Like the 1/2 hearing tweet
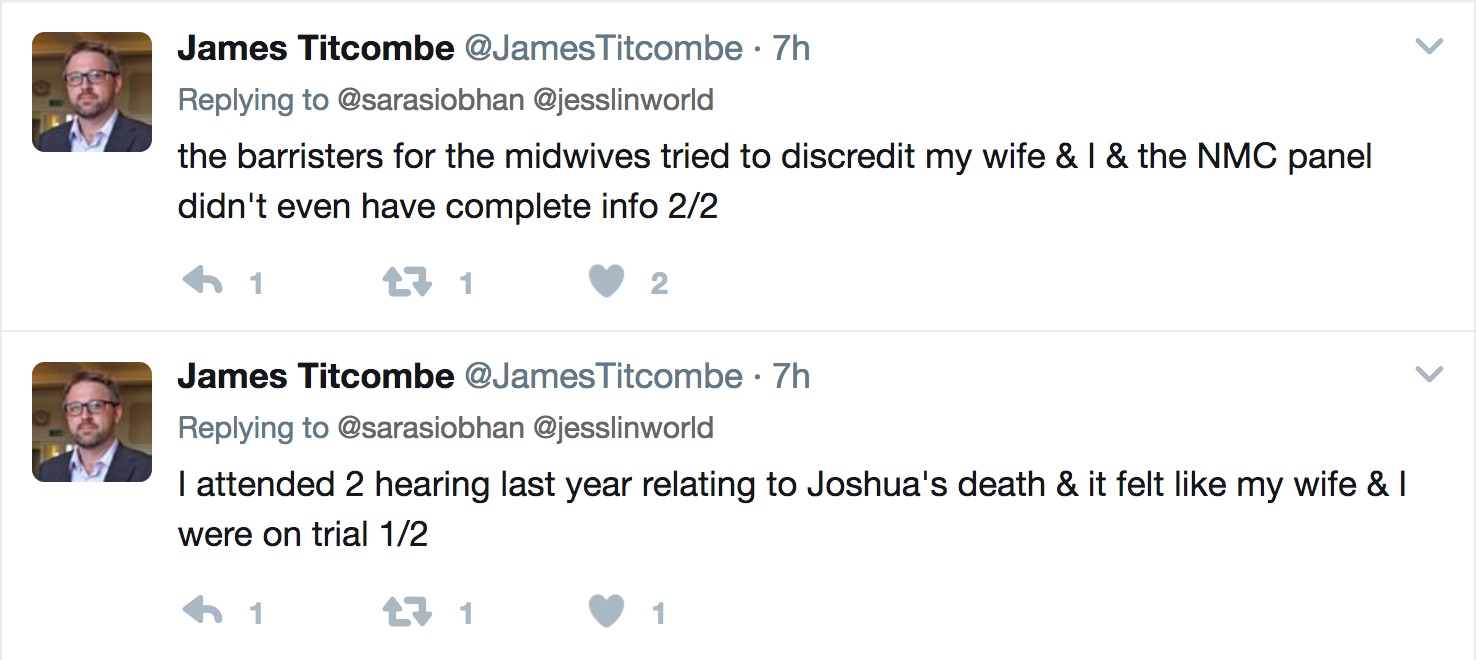The height and width of the screenshot is (660, 1476). click(x=606, y=611)
